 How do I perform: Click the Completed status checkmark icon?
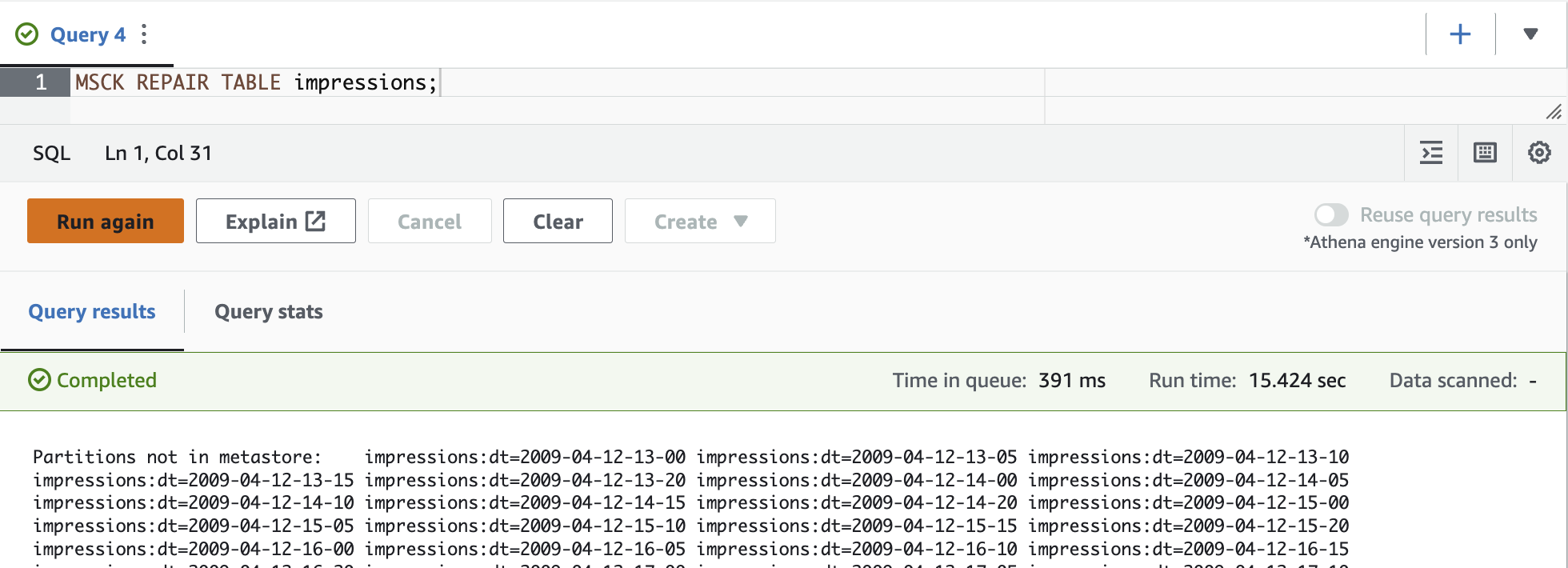39,380
